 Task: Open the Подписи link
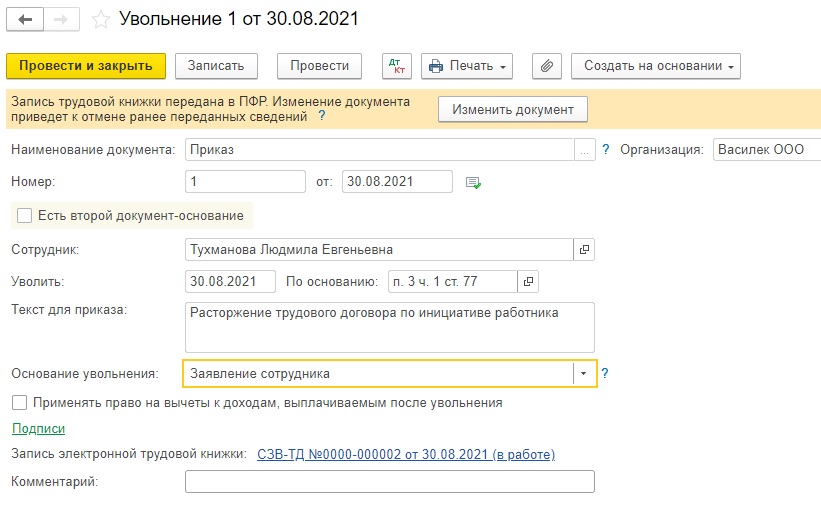38,429
